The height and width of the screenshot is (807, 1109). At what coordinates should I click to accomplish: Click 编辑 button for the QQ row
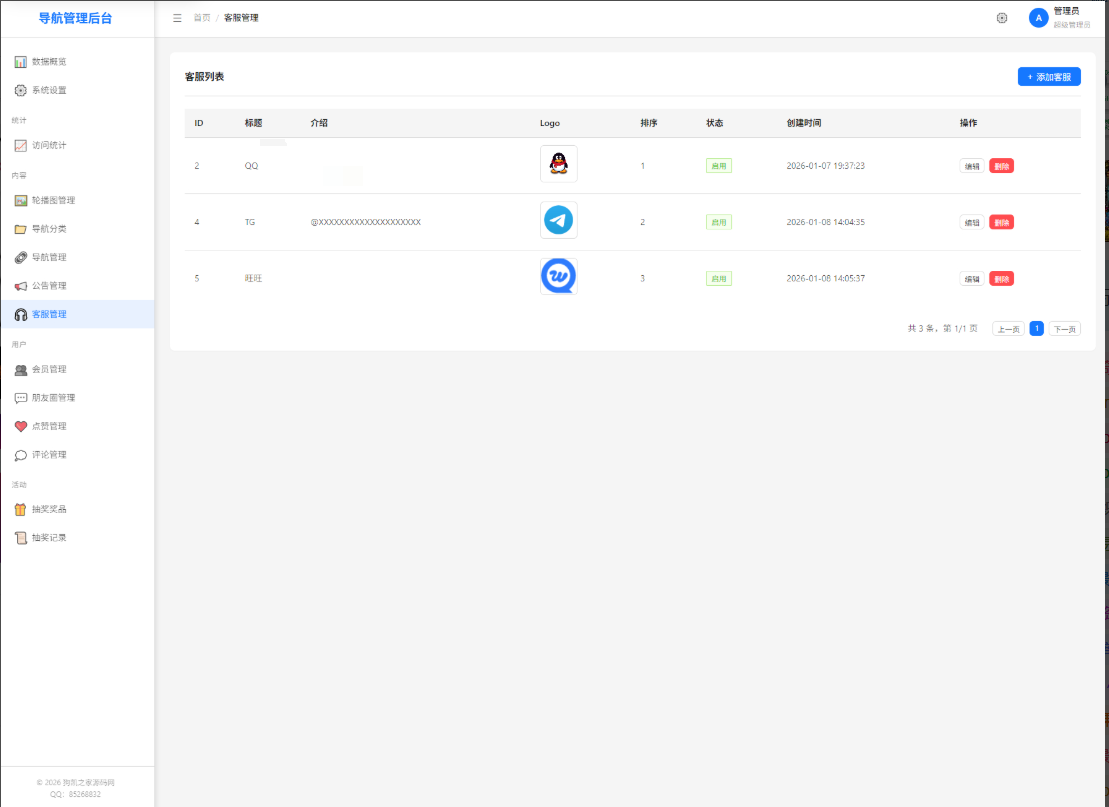click(971, 166)
